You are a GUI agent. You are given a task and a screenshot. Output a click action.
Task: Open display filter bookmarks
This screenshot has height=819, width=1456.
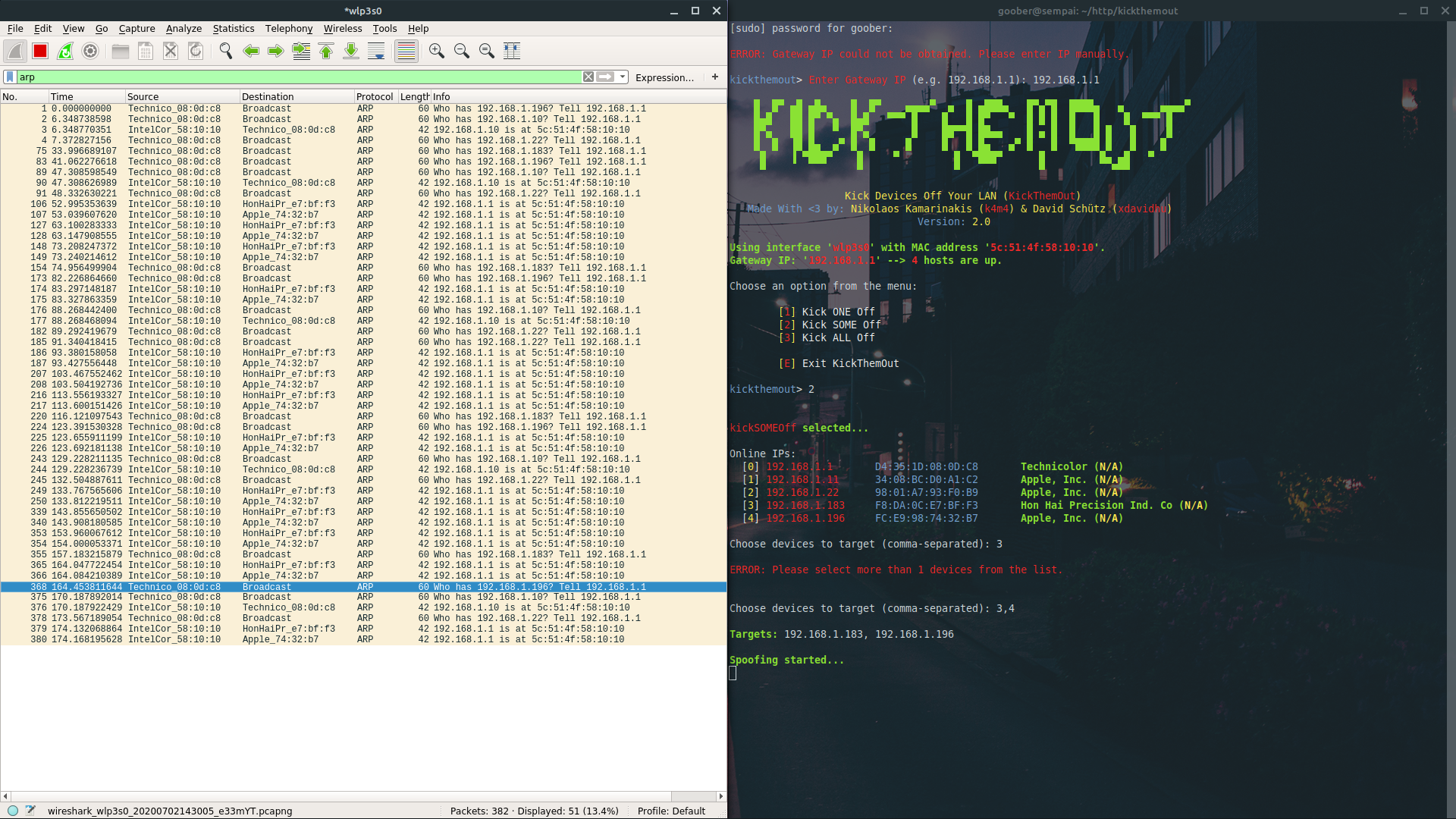coord(10,77)
